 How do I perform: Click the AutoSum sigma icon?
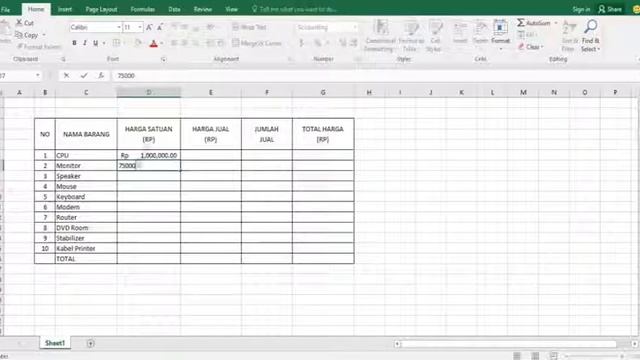click(x=521, y=23)
